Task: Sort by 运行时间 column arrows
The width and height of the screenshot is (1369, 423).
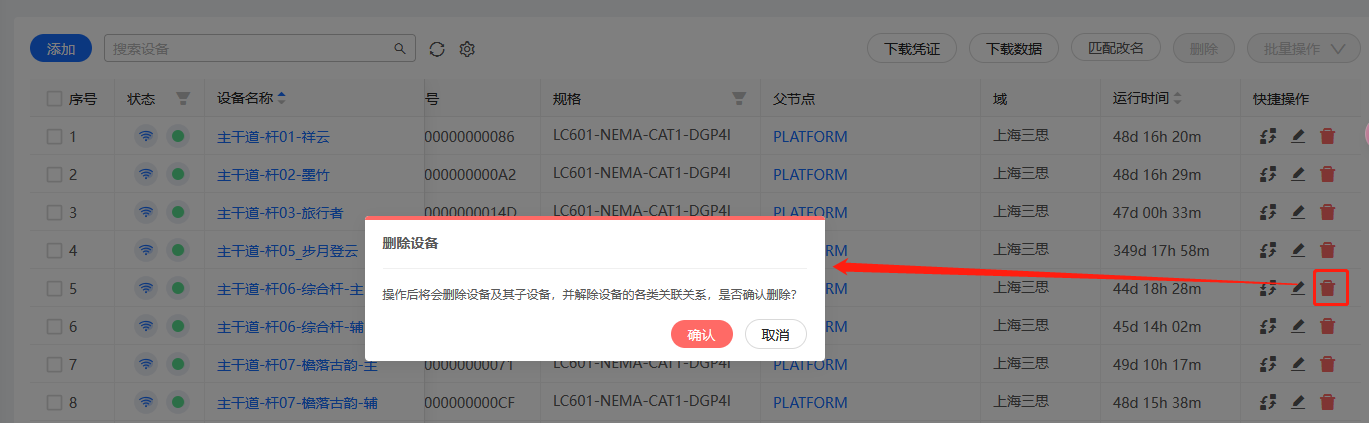Action: pyautogui.click(x=1177, y=98)
